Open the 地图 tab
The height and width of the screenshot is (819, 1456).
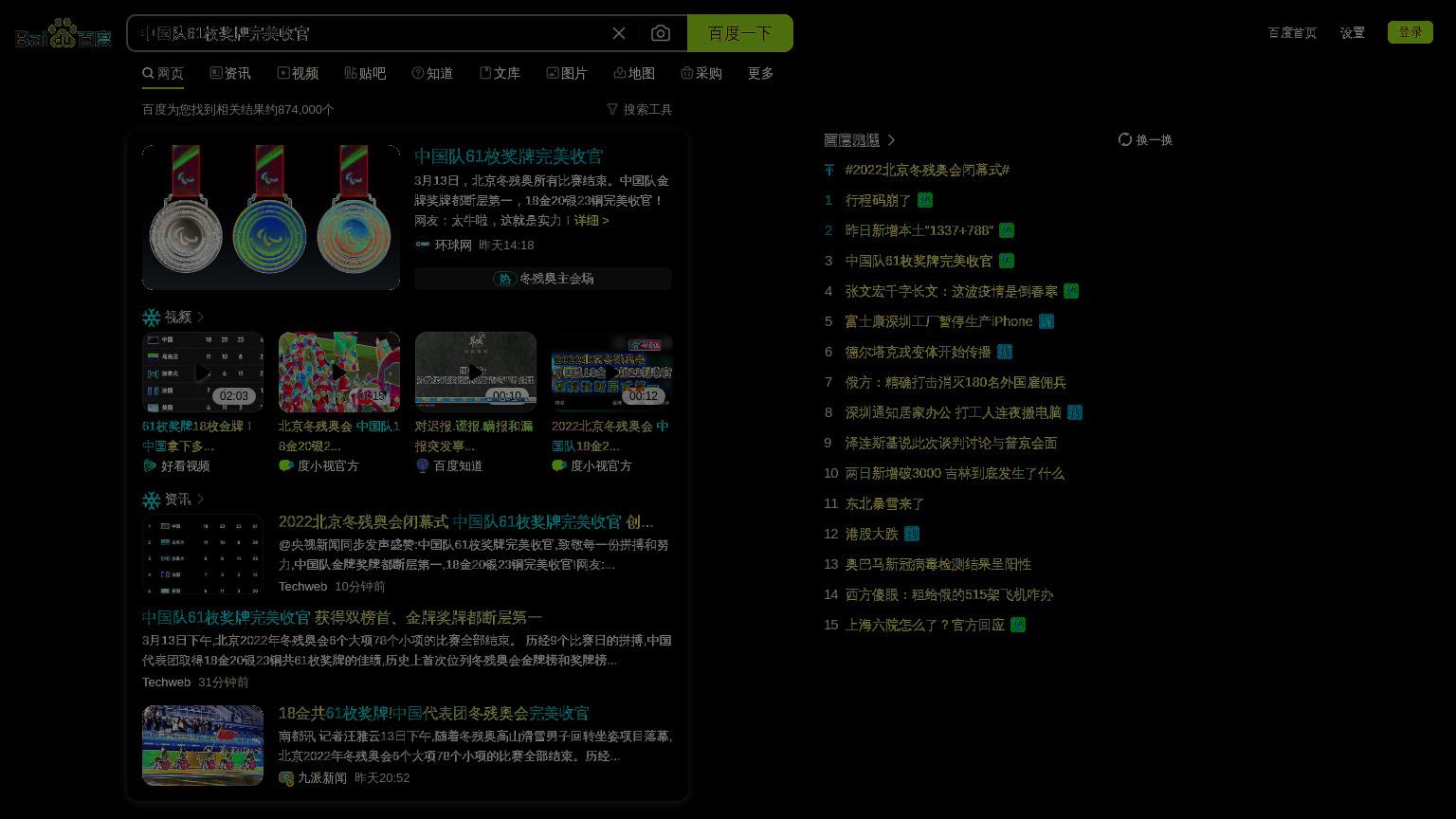[x=634, y=73]
